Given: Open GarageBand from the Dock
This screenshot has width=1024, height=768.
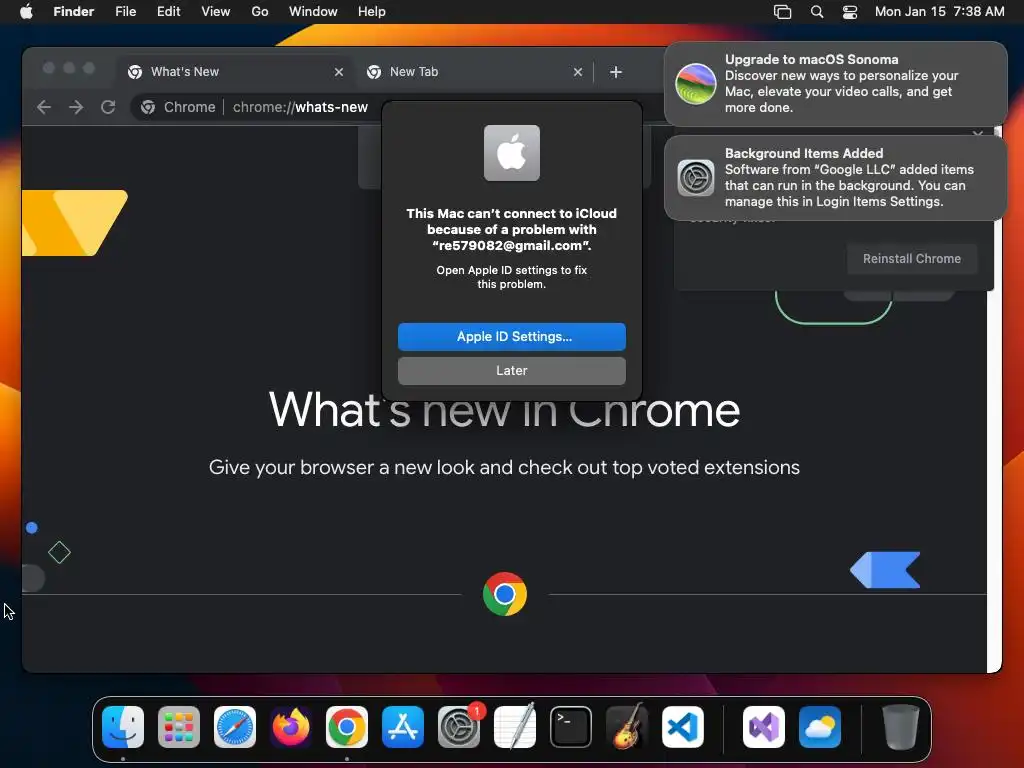Looking at the screenshot, I should [626, 727].
